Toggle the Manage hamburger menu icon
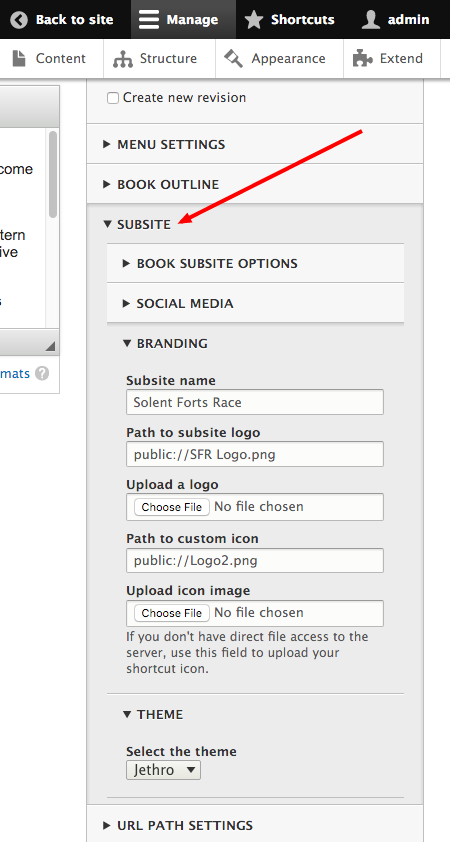Image resolution: width=450 pixels, height=842 pixels. [x=149, y=20]
